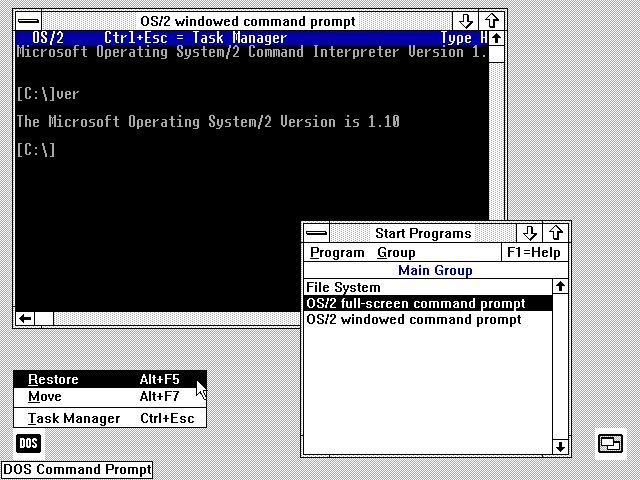
Task: Choose Restore from the DOS icon menu
Action: tap(53, 379)
